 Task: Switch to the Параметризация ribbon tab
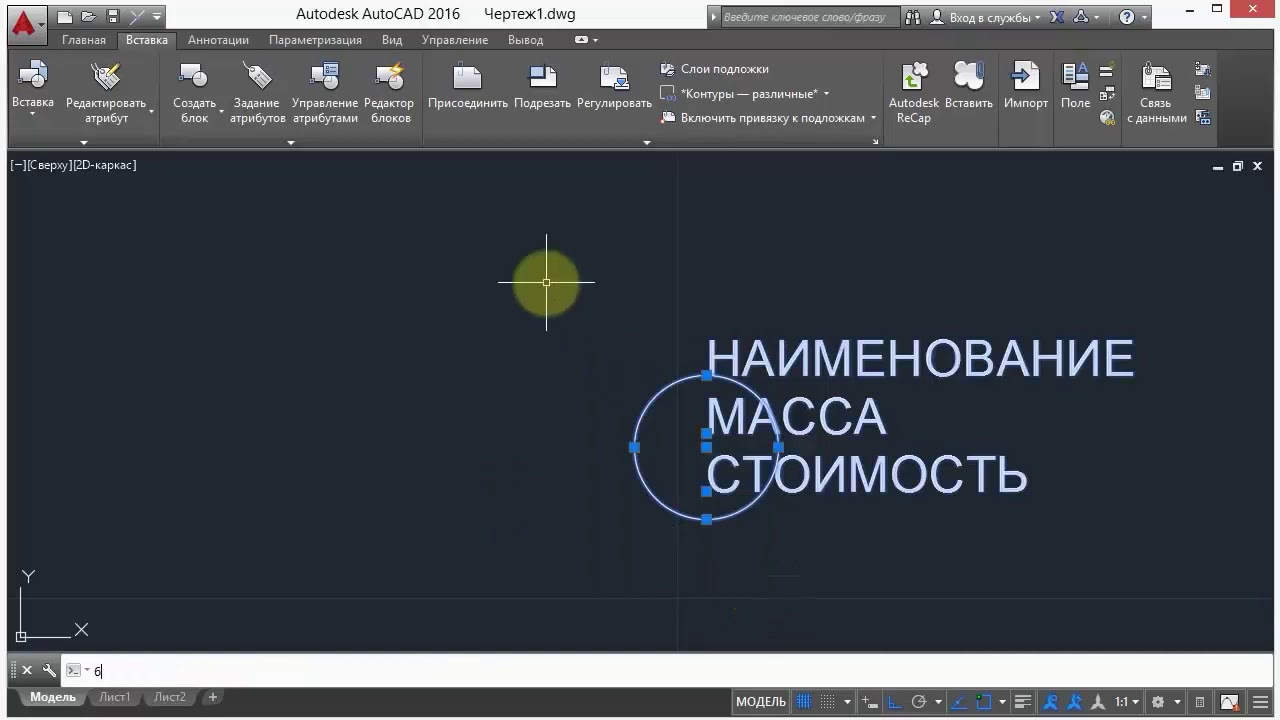coord(315,40)
